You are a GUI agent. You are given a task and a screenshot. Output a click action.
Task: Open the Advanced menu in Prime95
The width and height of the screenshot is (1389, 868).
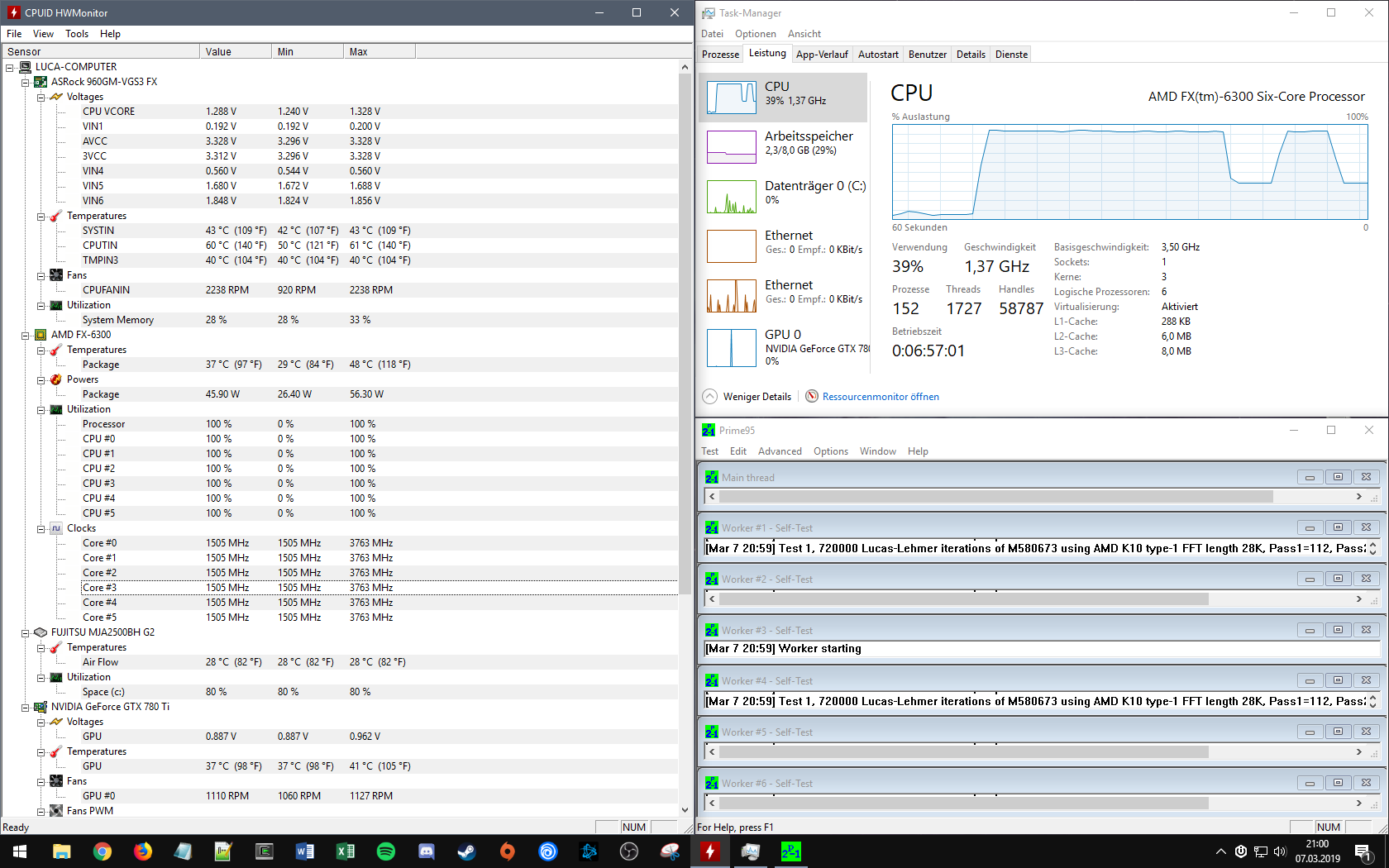780,451
